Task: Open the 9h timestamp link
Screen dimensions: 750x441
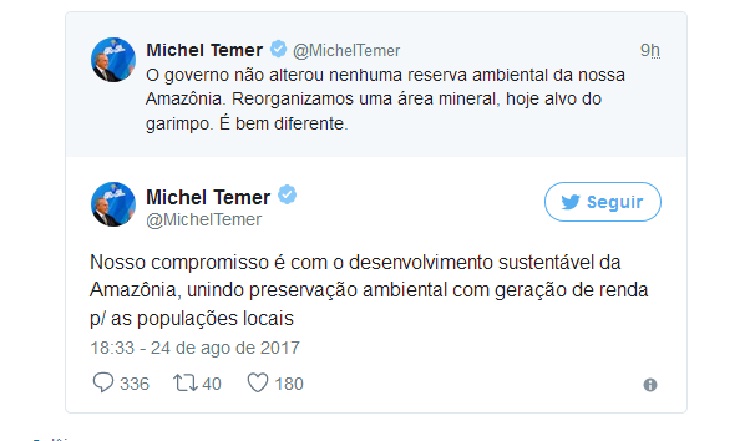Action: pos(650,50)
